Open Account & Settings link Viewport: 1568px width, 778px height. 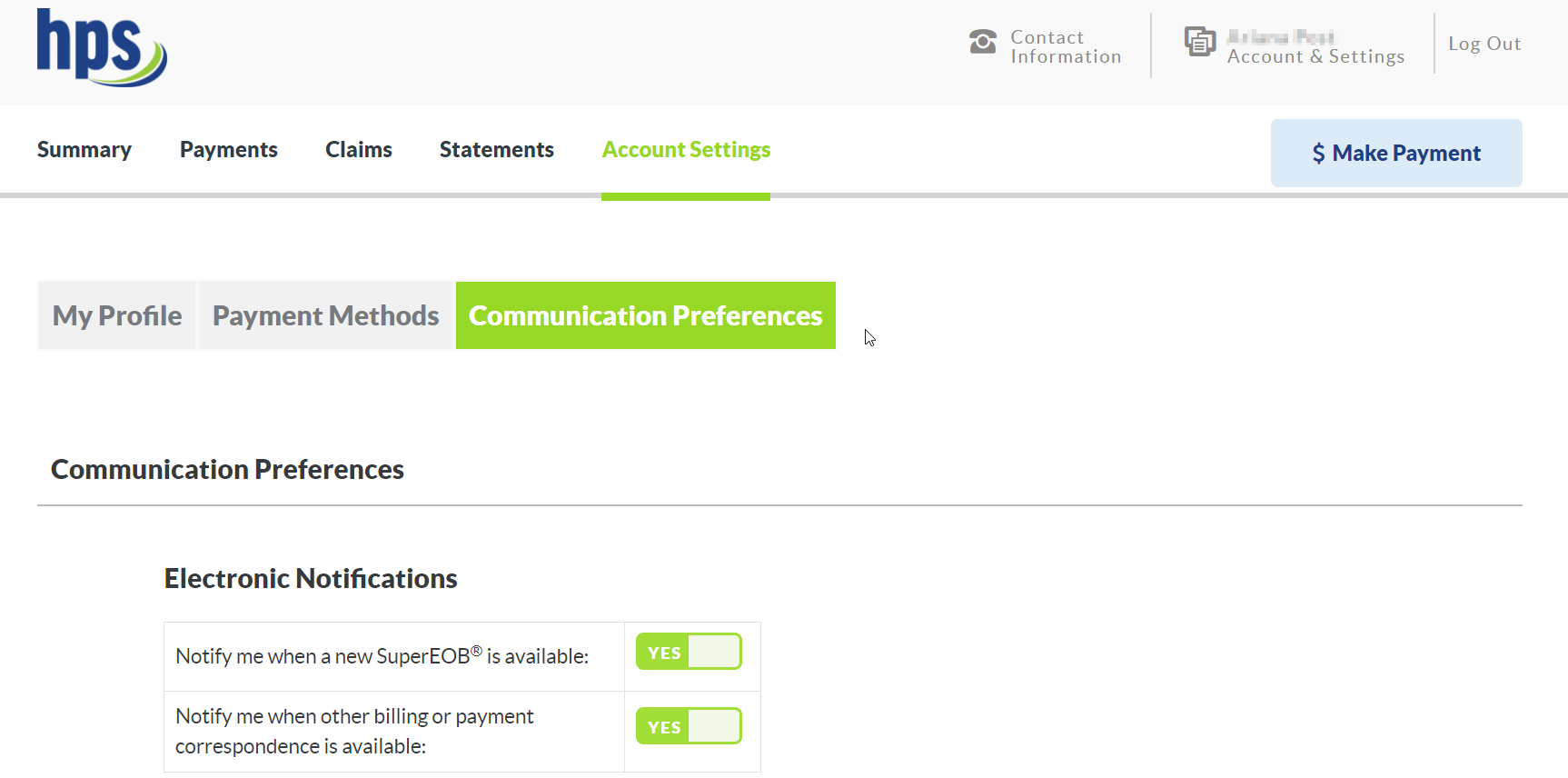pyautogui.click(x=1315, y=56)
